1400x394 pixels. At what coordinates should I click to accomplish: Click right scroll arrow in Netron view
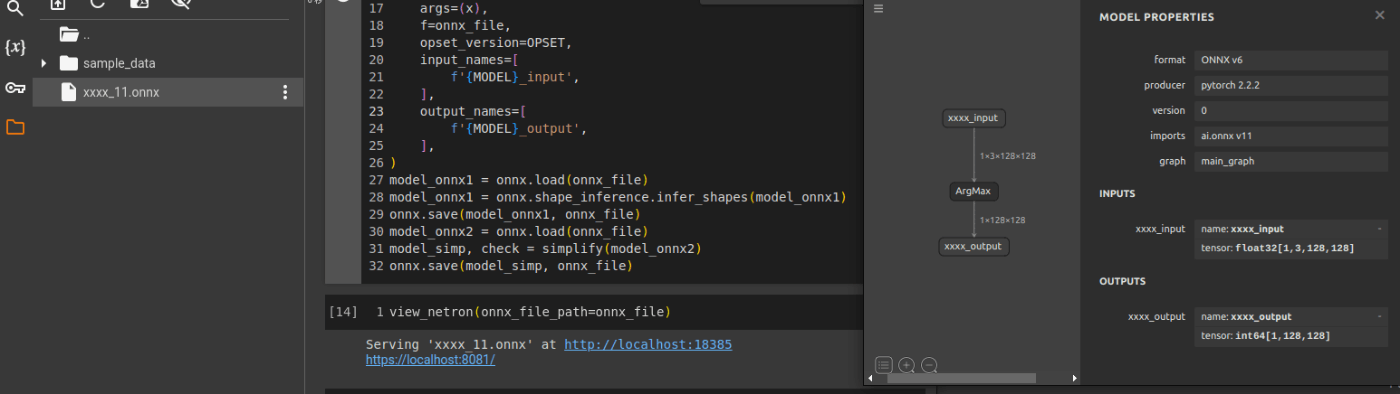1075,378
